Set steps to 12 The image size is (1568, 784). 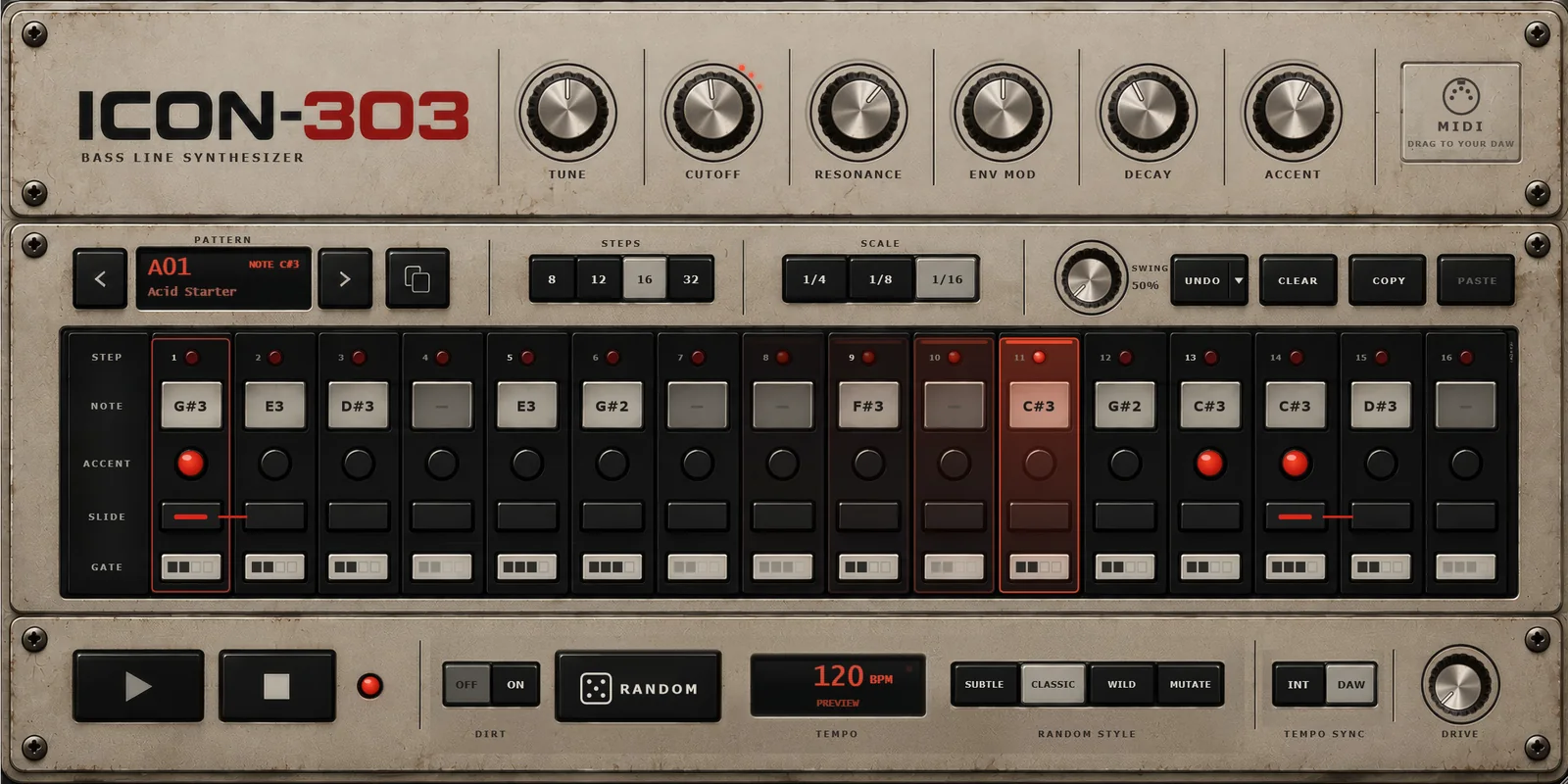598,279
